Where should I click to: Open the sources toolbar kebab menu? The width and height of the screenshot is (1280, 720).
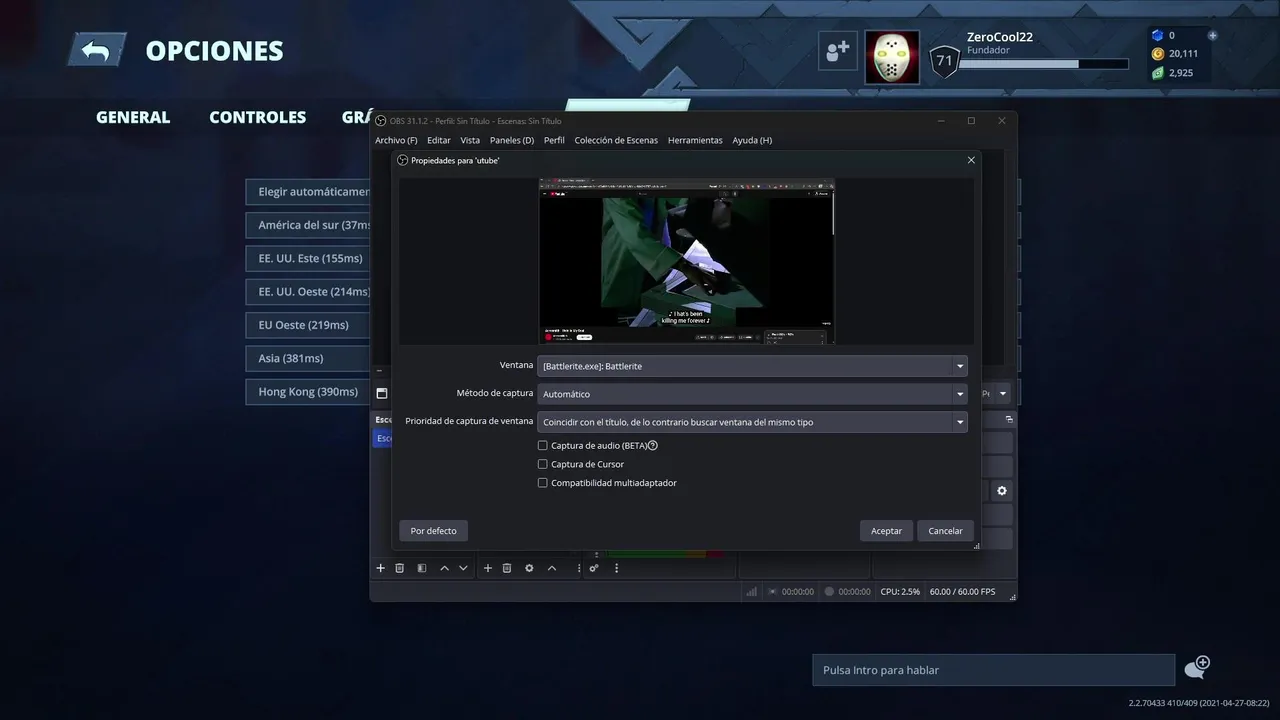[579, 568]
